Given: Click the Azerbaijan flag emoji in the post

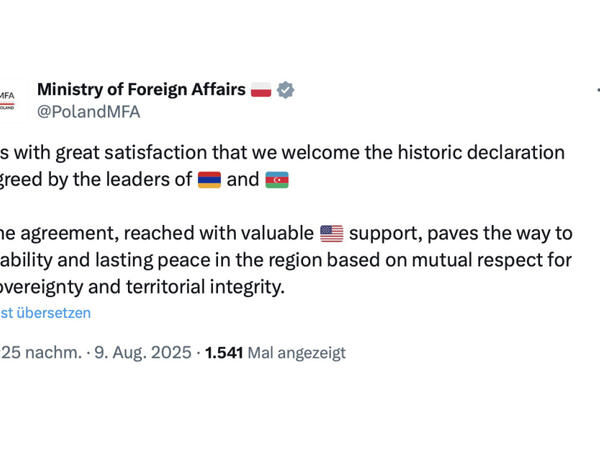Looking at the screenshot, I should 277,180.
